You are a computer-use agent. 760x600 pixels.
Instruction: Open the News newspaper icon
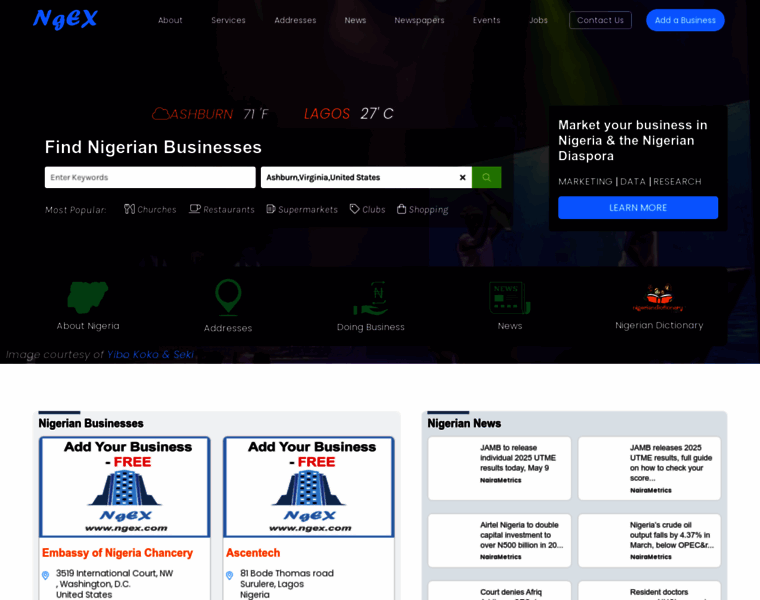(510, 298)
